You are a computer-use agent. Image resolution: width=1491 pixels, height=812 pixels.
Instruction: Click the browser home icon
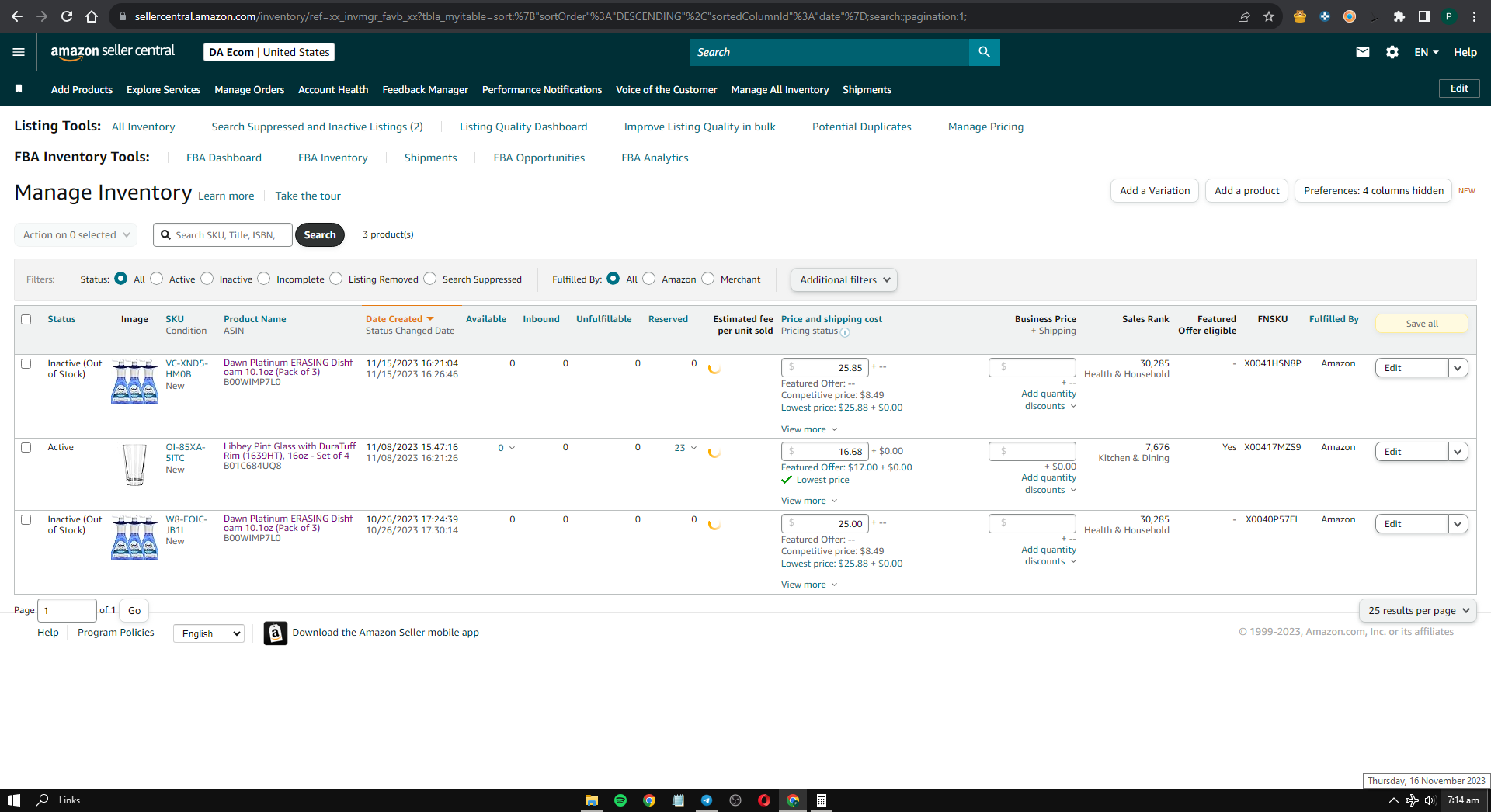click(x=92, y=16)
